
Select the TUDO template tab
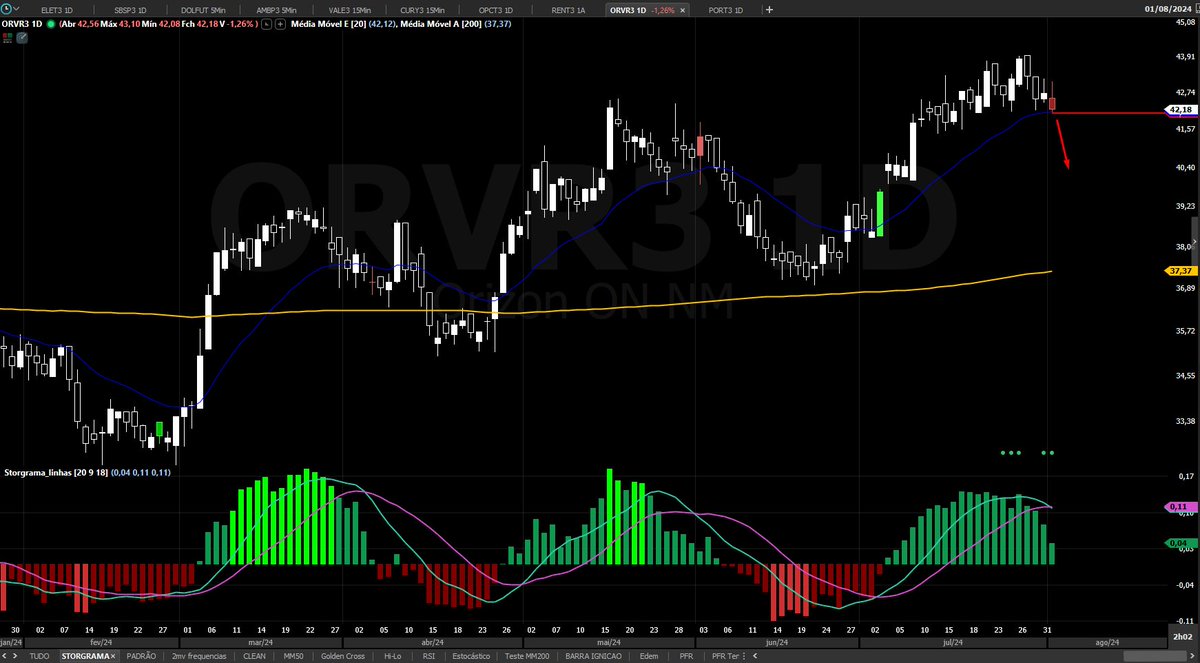coord(39,656)
